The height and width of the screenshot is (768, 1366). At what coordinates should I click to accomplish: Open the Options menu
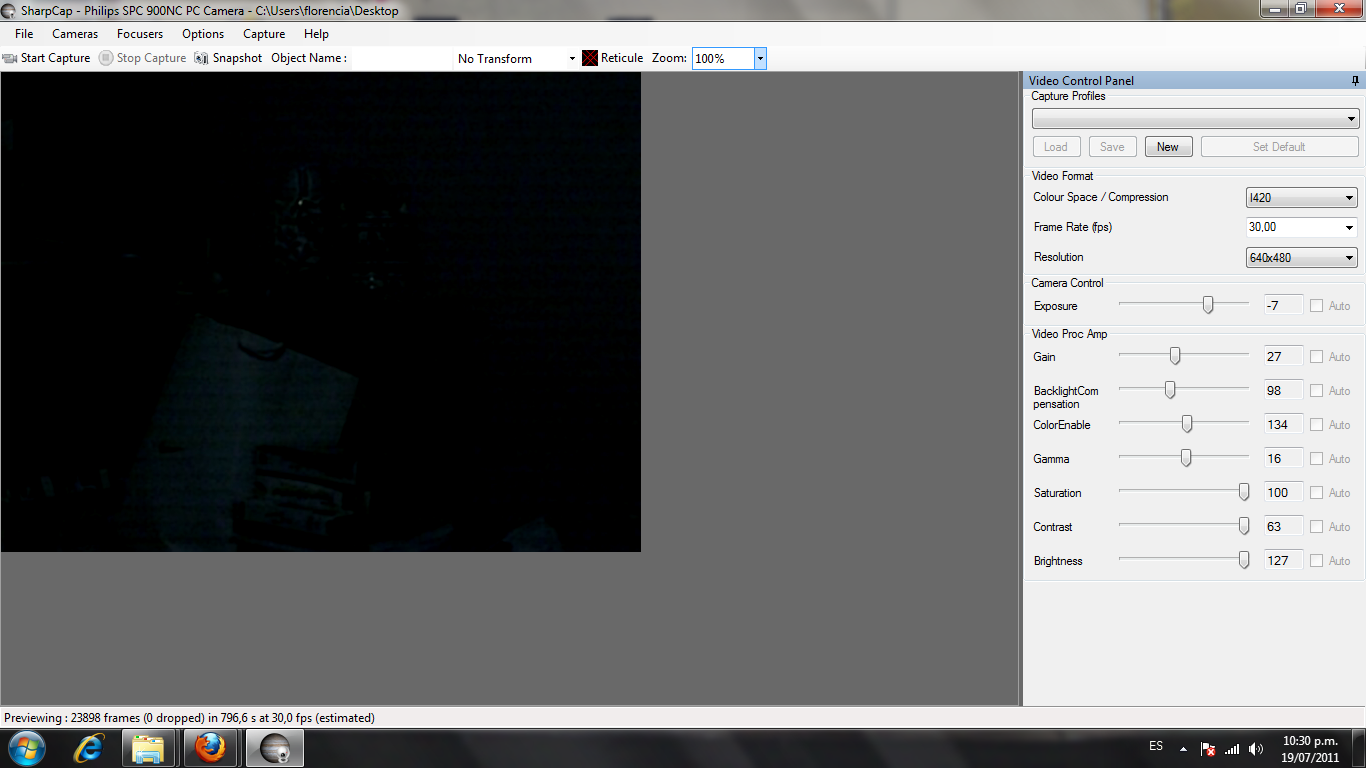point(203,34)
